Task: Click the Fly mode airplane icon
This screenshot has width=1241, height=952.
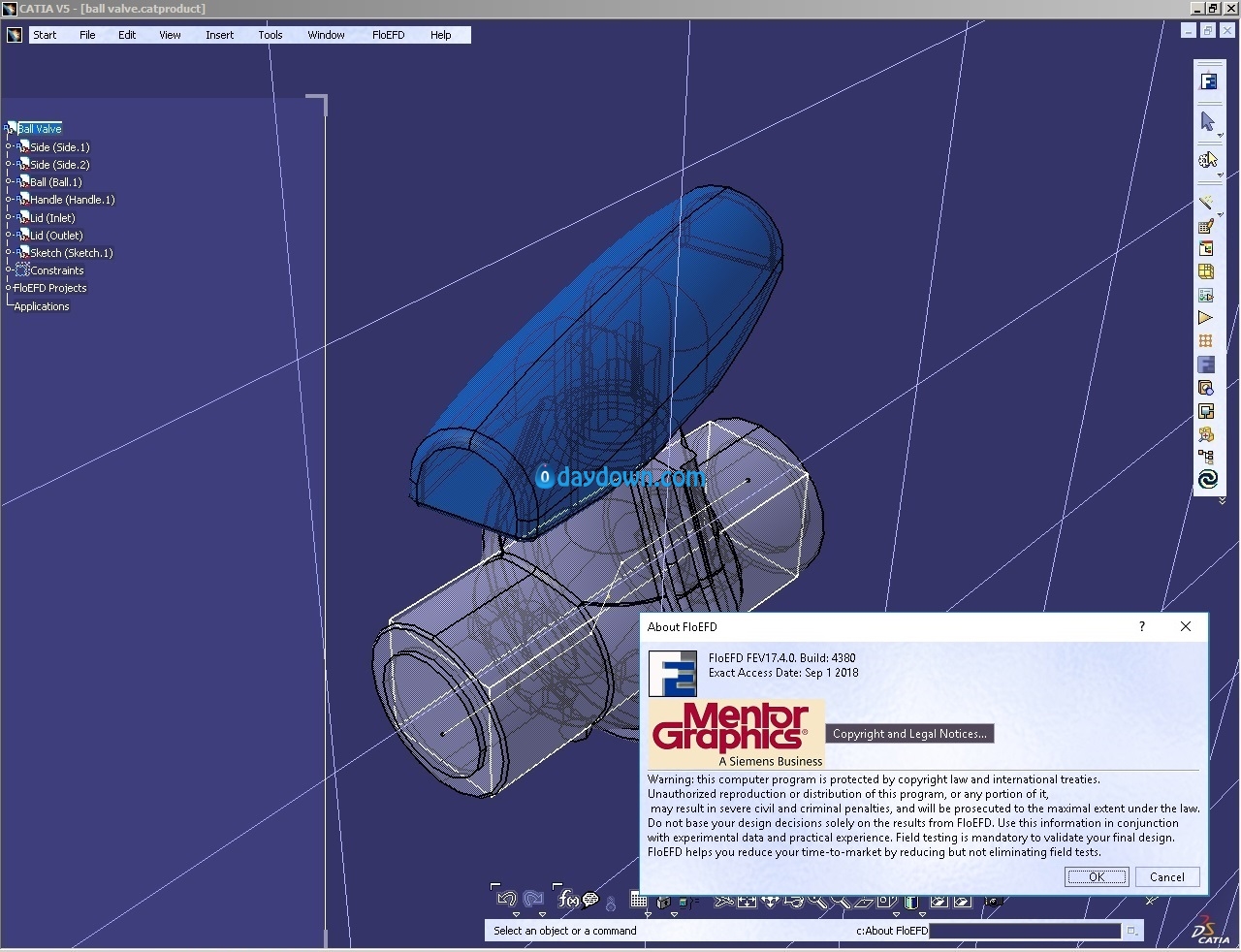Action: pos(724,901)
